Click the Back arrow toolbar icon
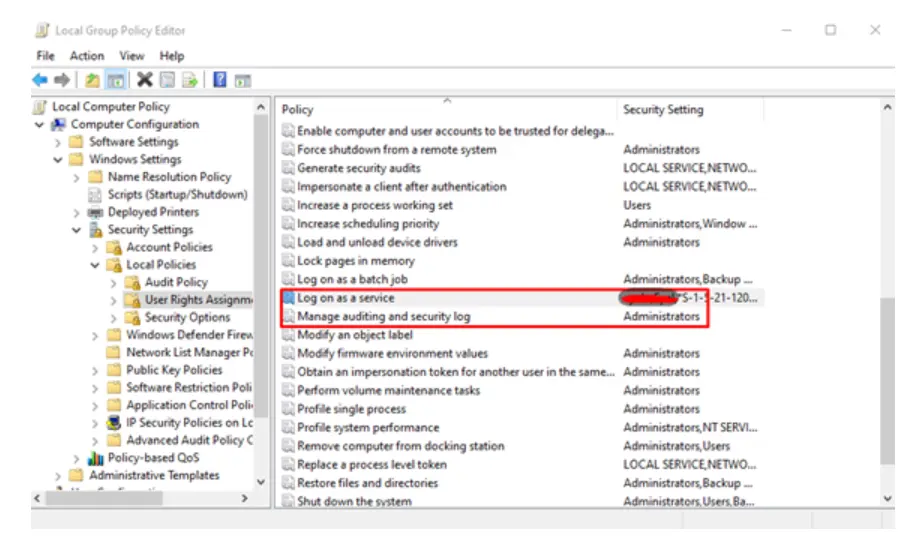 [40, 80]
